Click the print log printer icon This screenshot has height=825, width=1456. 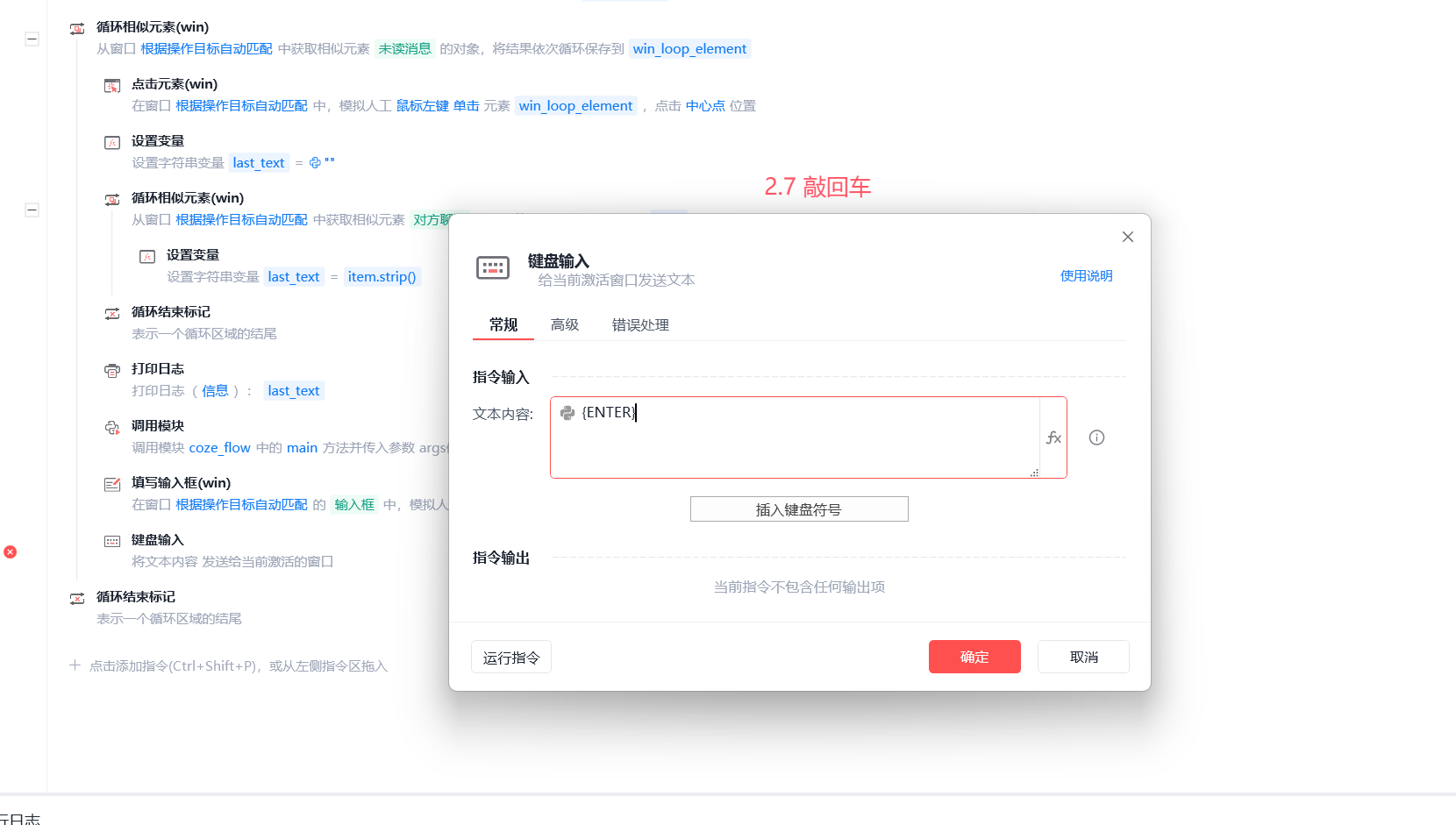(x=112, y=370)
